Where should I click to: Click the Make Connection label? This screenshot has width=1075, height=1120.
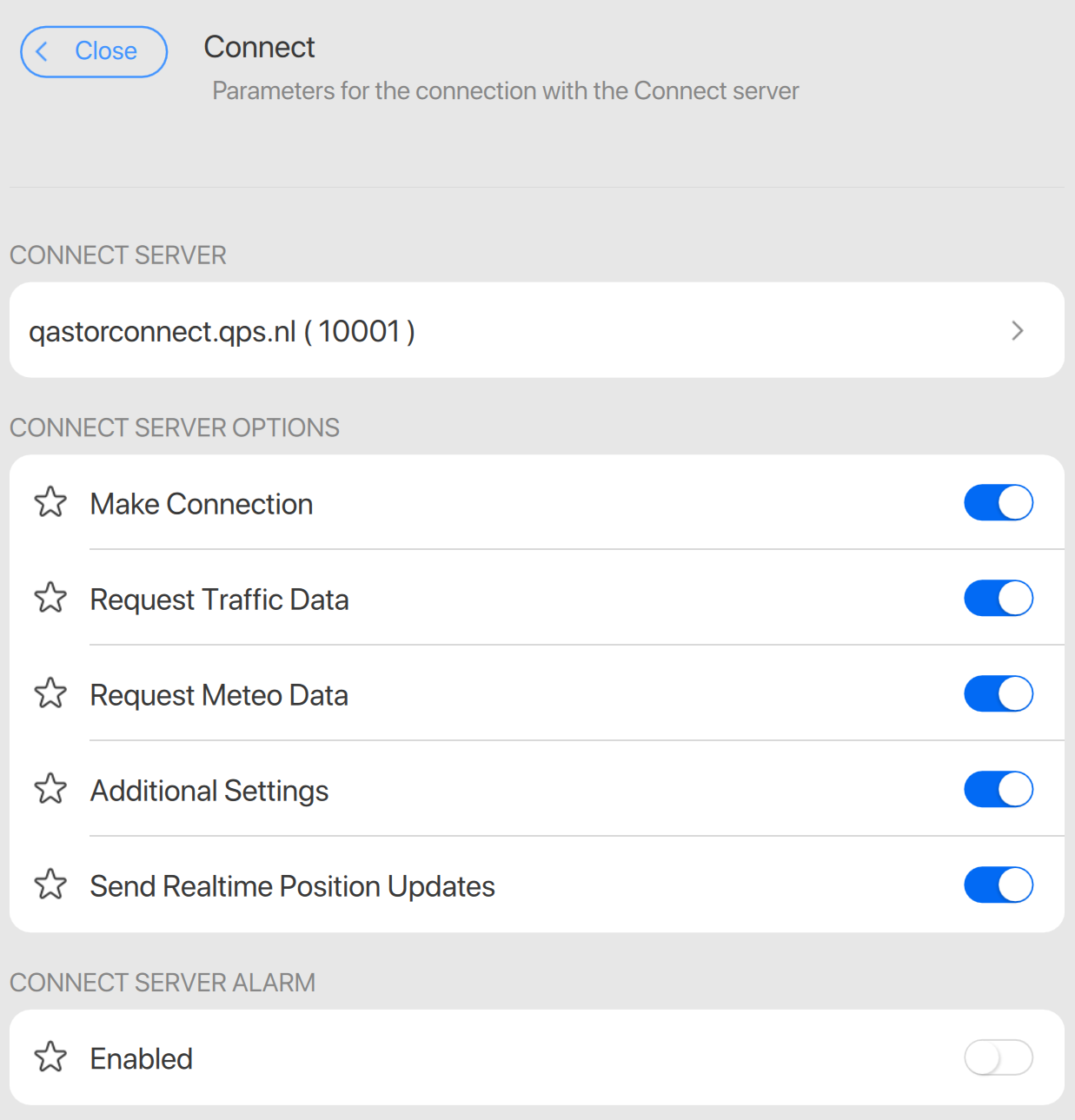pyautogui.click(x=202, y=504)
